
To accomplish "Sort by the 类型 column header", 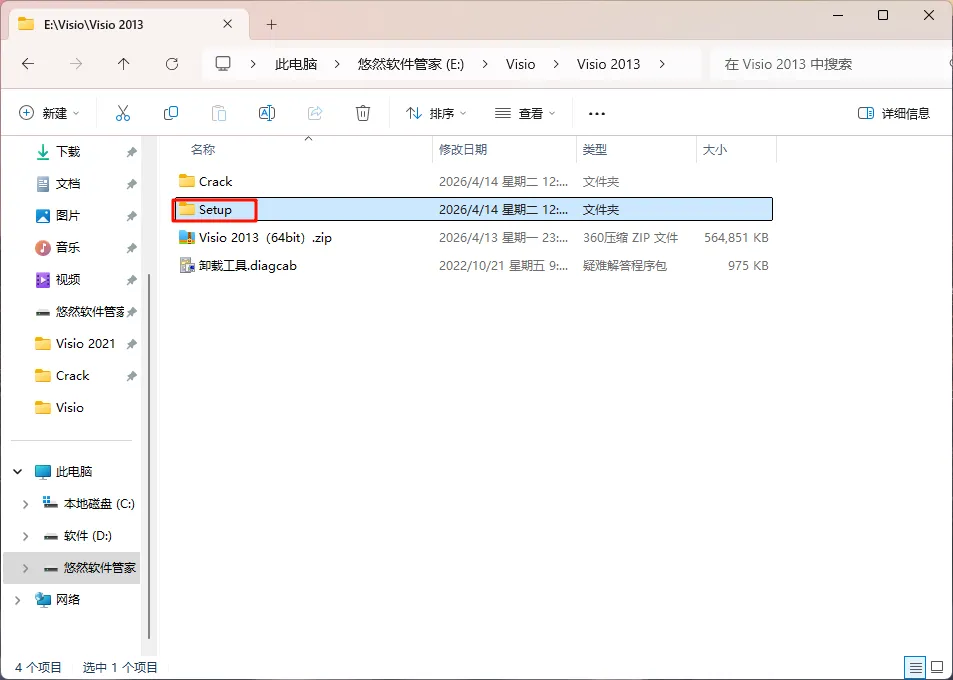I will point(594,149).
